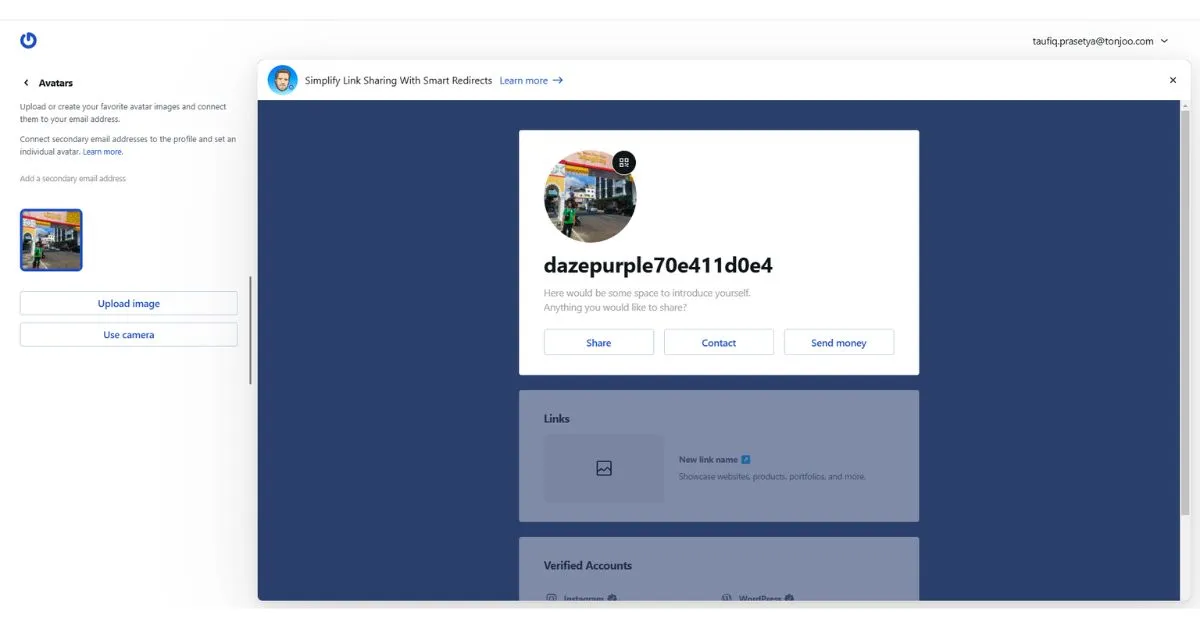The height and width of the screenshot is (628, 1200).
Task: Click the verified badge next to Instagram
Action: (x=612, y=598)
